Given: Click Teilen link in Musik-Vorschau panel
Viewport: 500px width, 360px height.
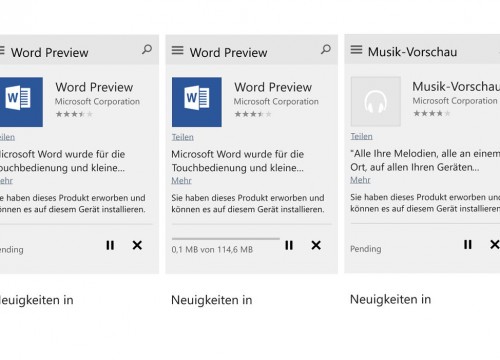Looking at the screenshot, I should pyautogui.click(x=361, y=136).
